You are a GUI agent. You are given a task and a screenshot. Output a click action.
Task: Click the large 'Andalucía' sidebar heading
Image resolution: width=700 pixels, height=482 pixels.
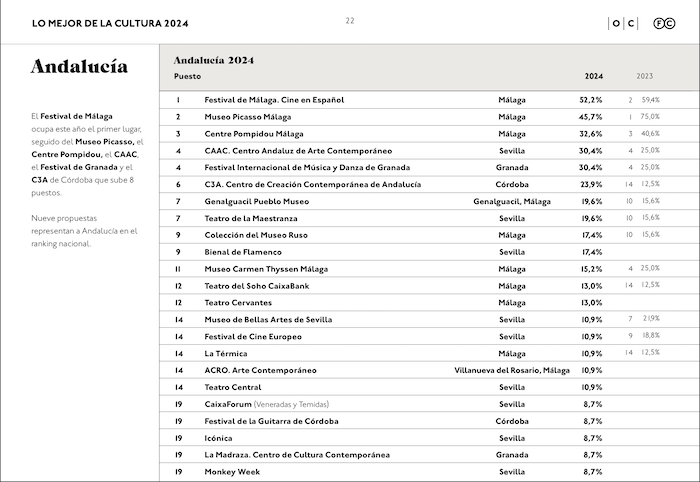click(x=79, y=66)
